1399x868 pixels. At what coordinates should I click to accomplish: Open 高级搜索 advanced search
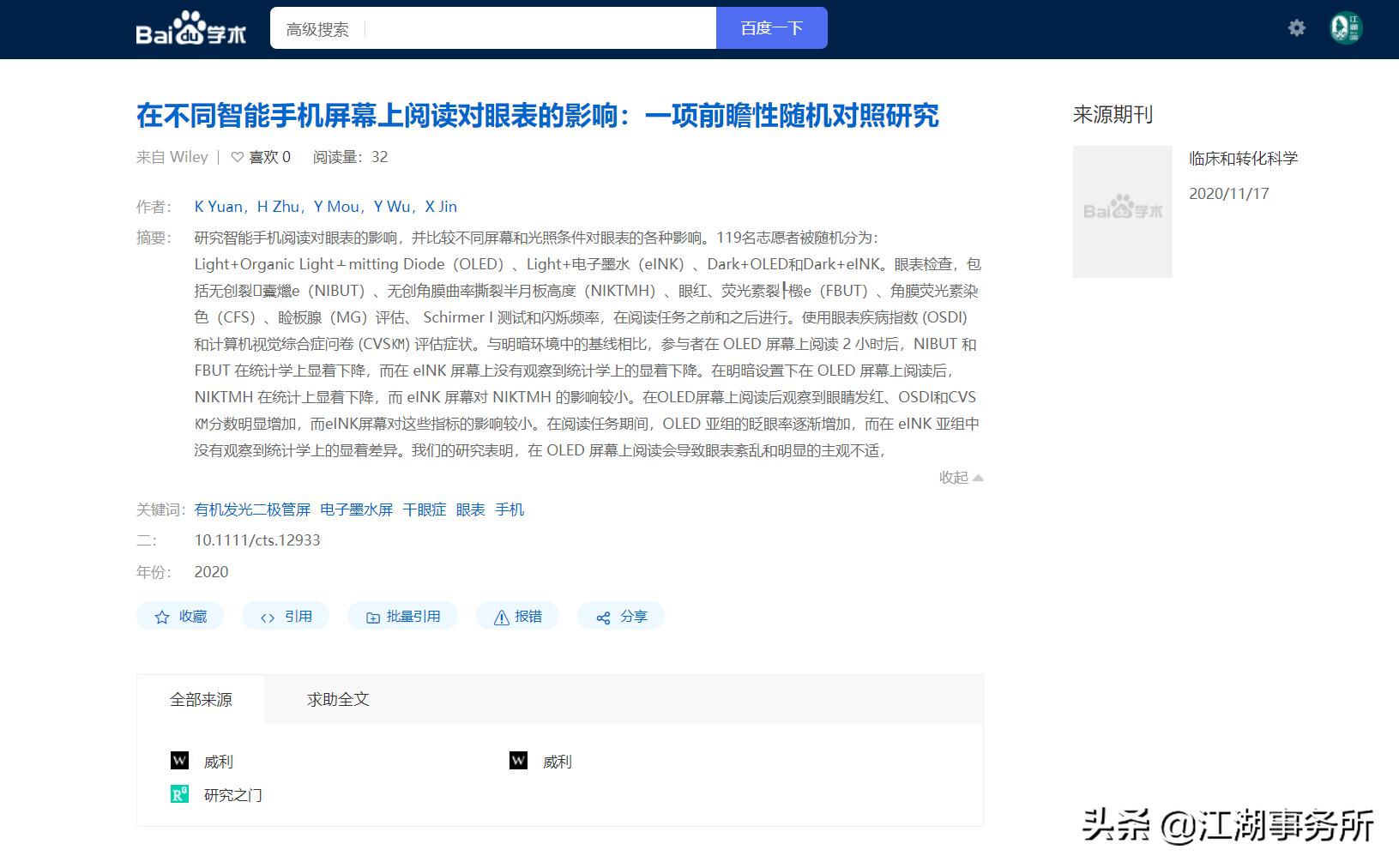point(317,28)
